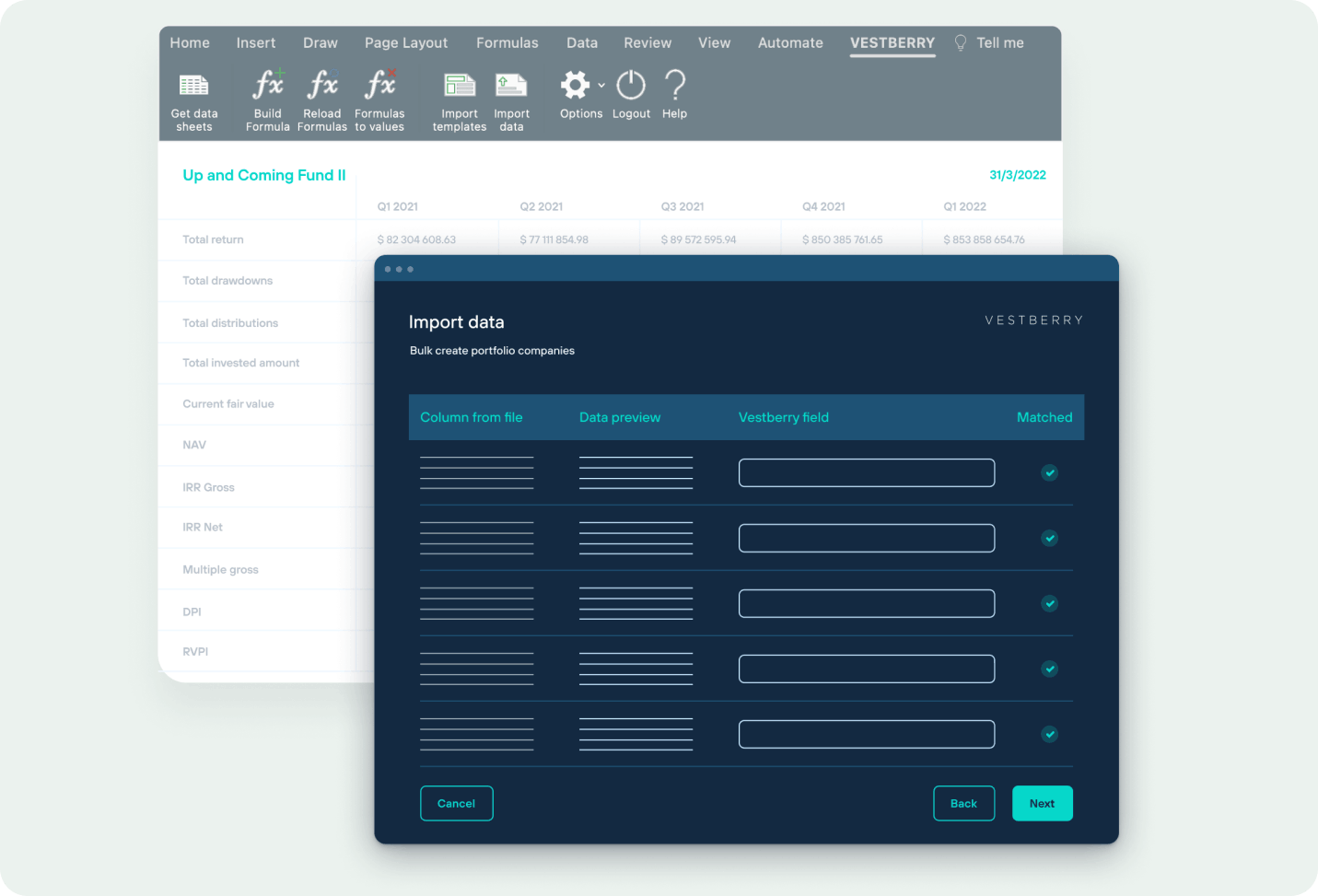Open the Review tab
The image size is (1318, 896).
647,43
